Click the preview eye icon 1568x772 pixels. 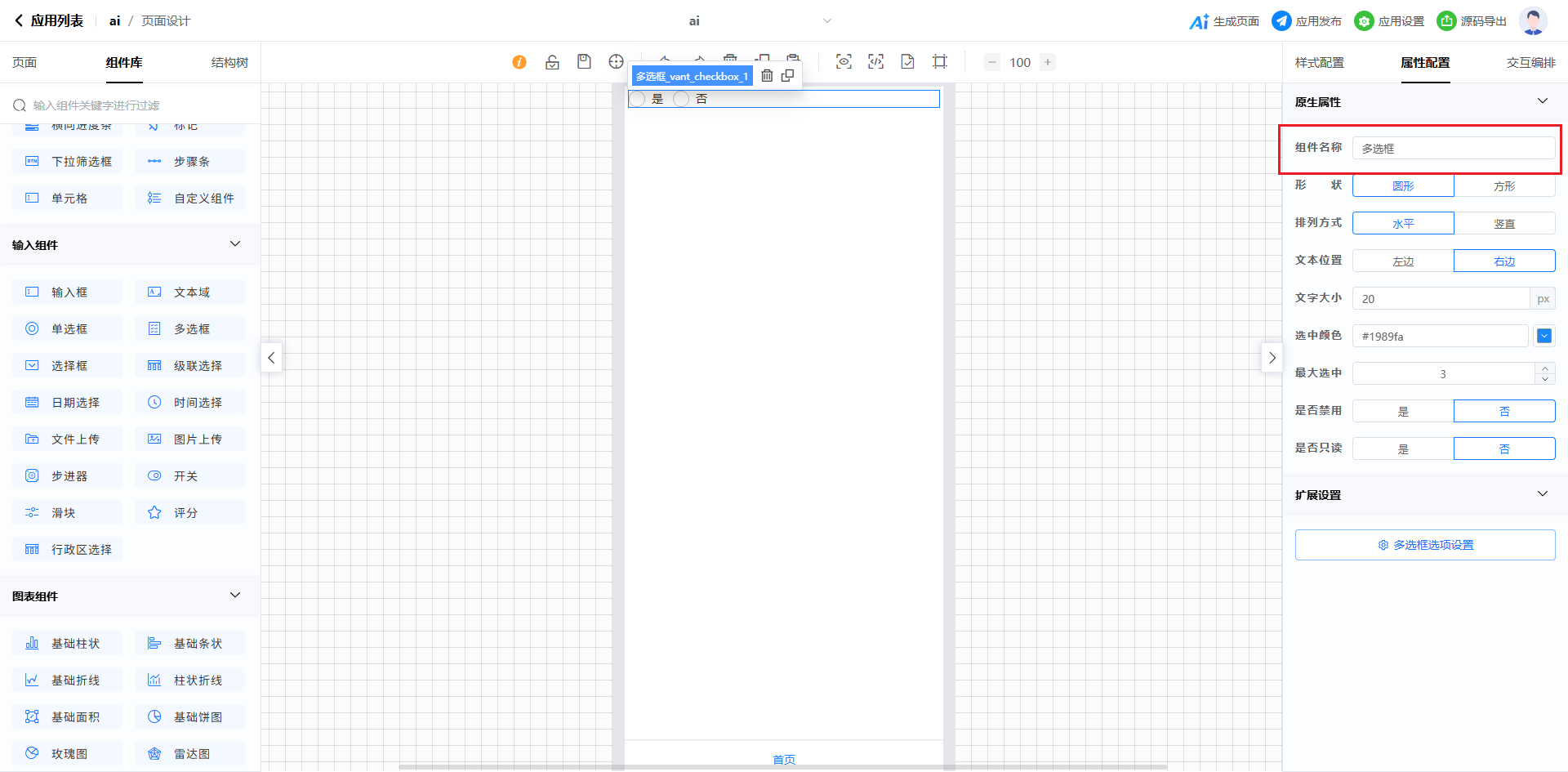844,62
